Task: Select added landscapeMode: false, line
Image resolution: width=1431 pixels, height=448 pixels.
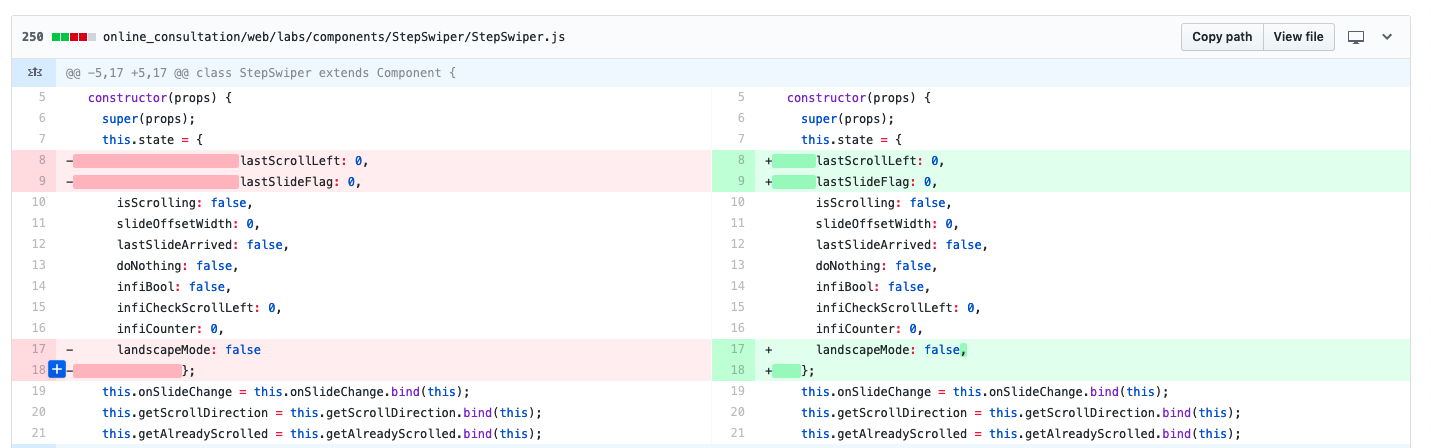Action: coord(1084,350)
